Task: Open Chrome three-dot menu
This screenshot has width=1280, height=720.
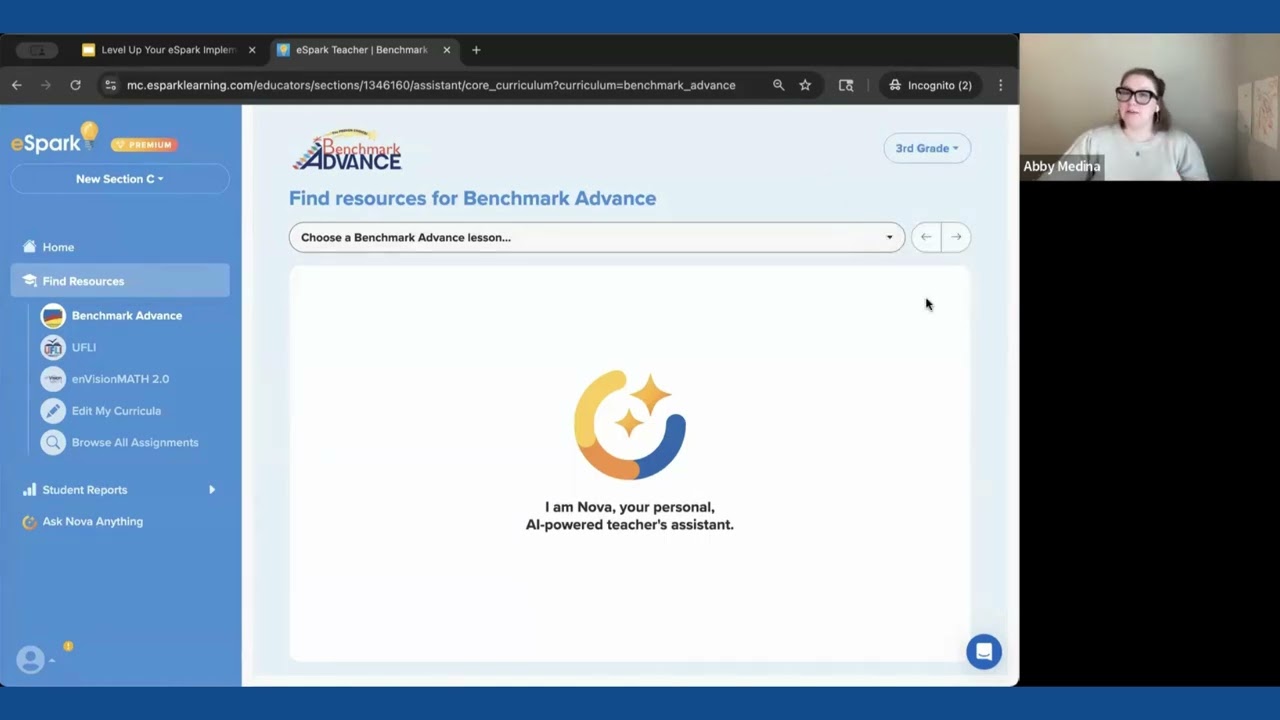Action: [x=1001, y=86]
